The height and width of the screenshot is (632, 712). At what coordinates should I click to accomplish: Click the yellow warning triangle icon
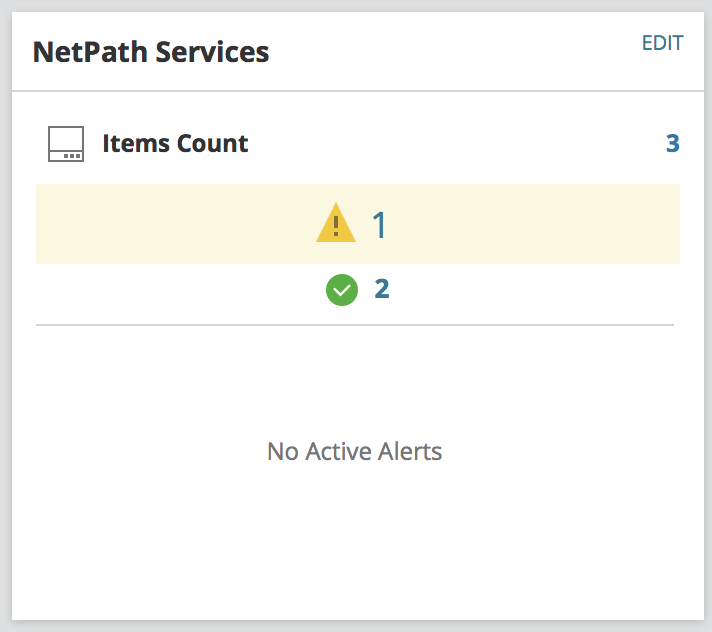[336, 224]
